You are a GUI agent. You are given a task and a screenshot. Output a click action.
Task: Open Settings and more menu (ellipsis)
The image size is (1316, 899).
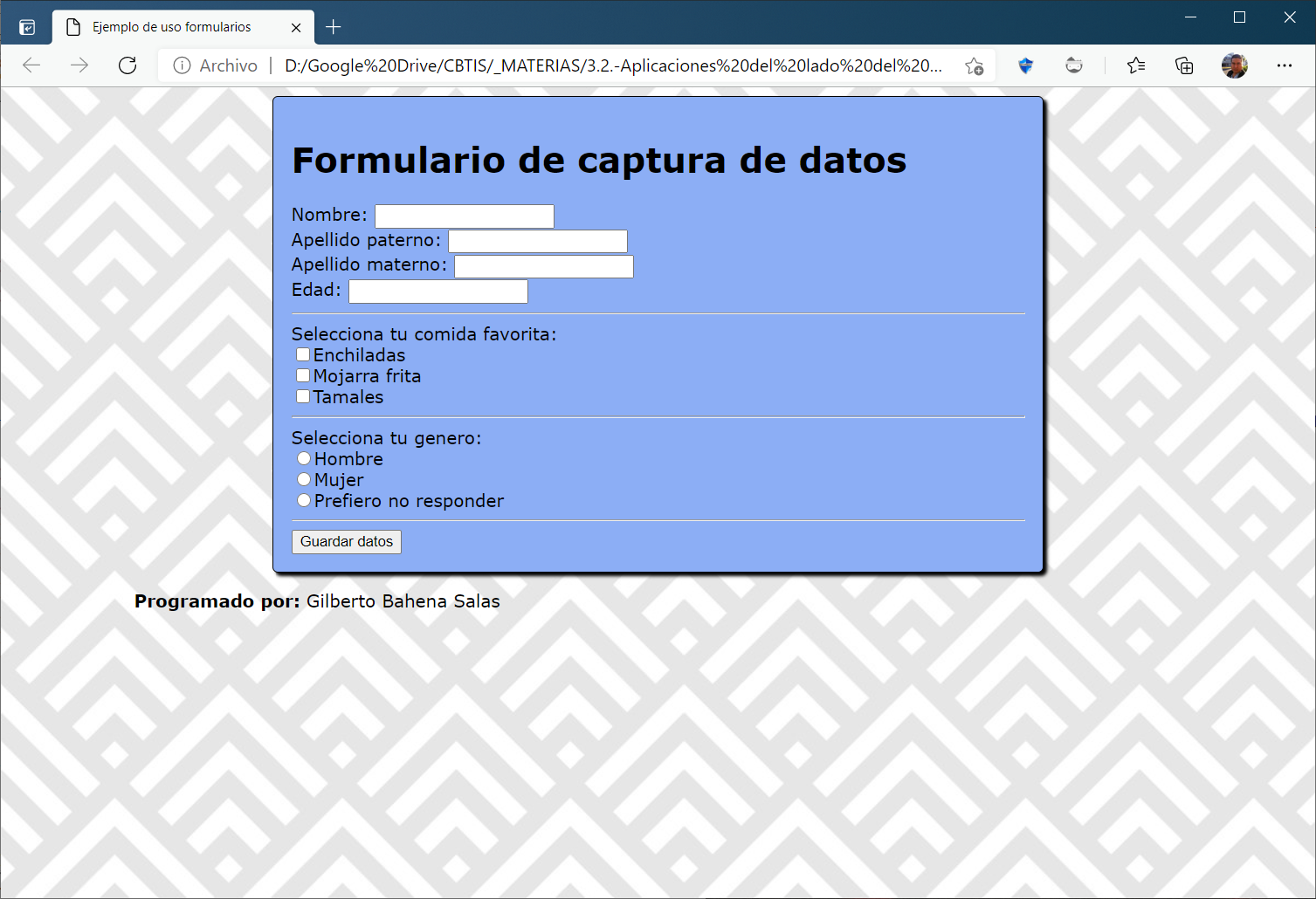(x=1285, y=65)
